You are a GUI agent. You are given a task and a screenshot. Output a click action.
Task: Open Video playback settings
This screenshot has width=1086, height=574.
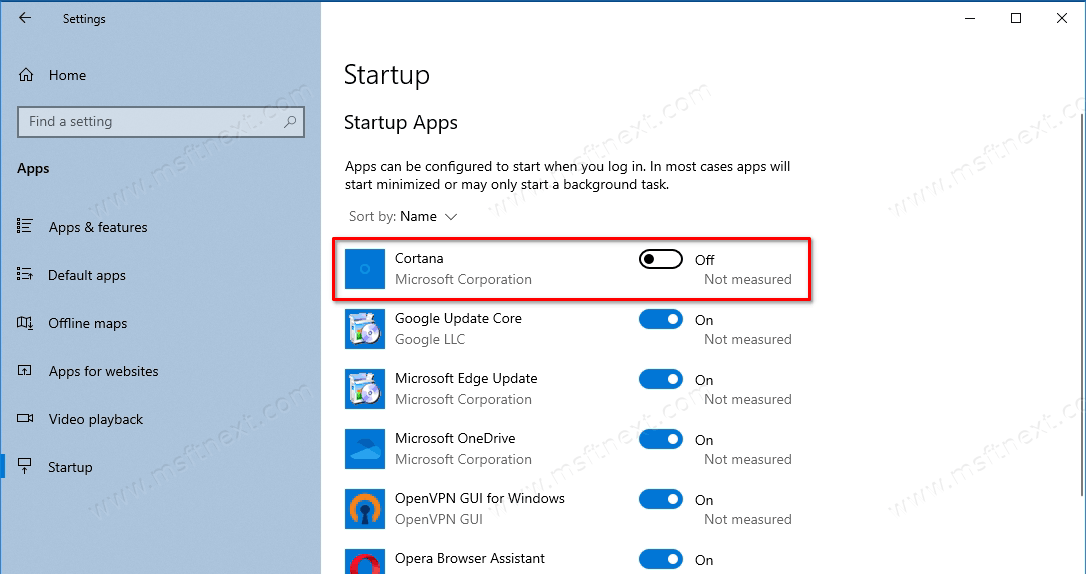pos(95,420)
